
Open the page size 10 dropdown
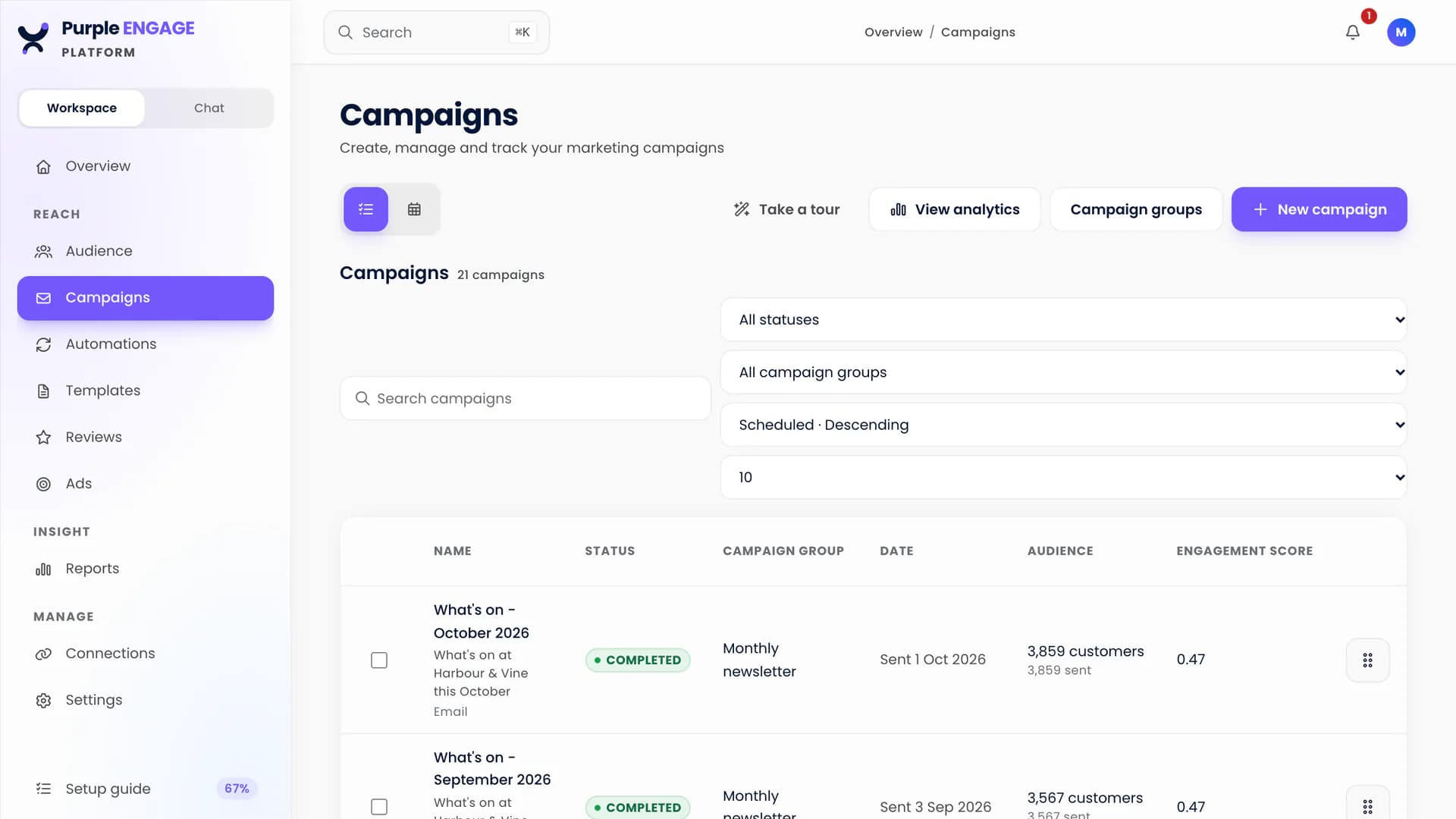point(1063,477)
